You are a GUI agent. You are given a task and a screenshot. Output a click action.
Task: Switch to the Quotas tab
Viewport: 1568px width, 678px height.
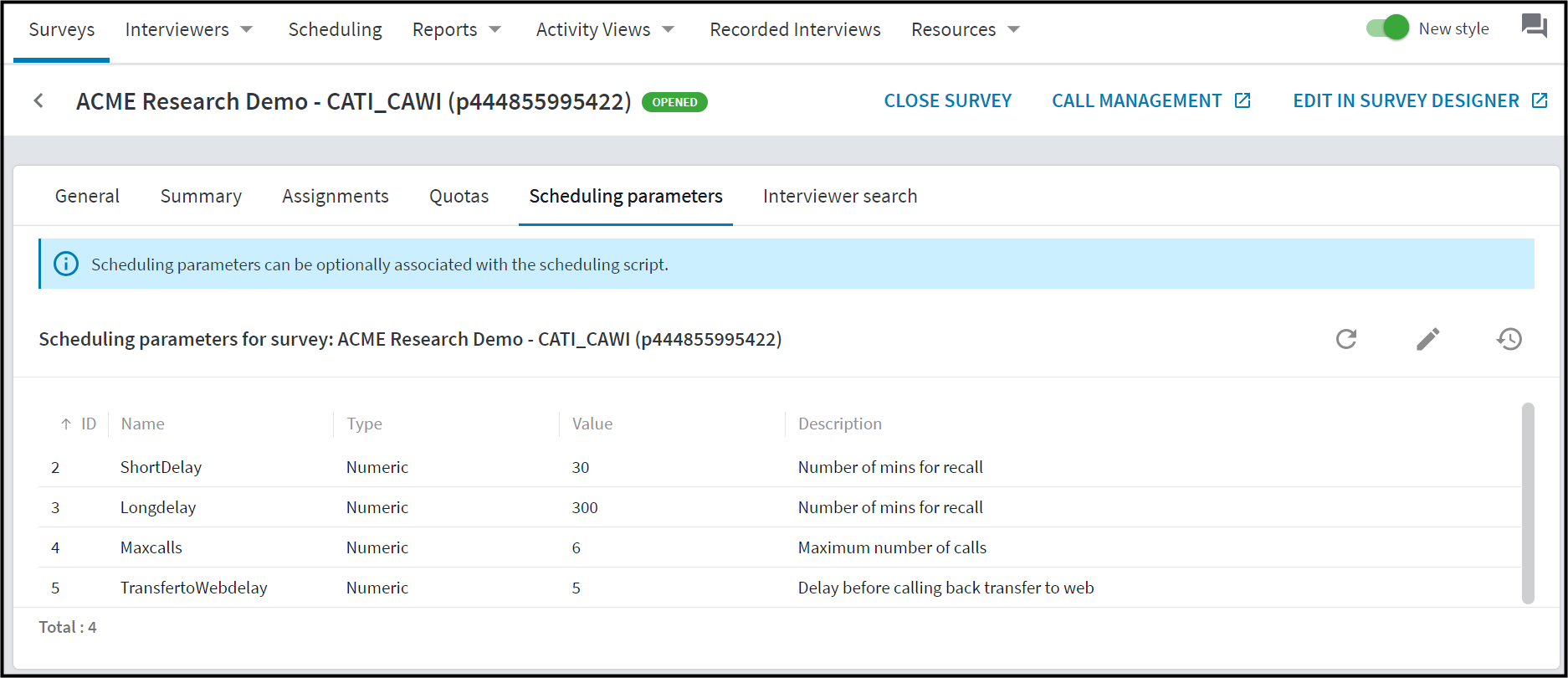[459, 196]
